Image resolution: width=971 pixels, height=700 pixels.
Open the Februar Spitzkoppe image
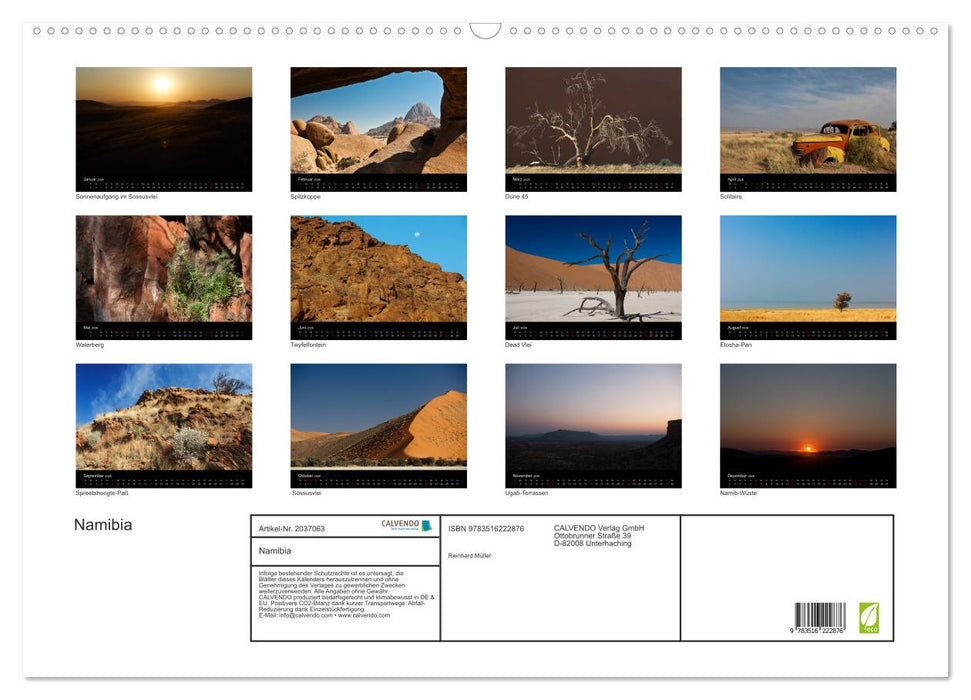click(378, 128)
